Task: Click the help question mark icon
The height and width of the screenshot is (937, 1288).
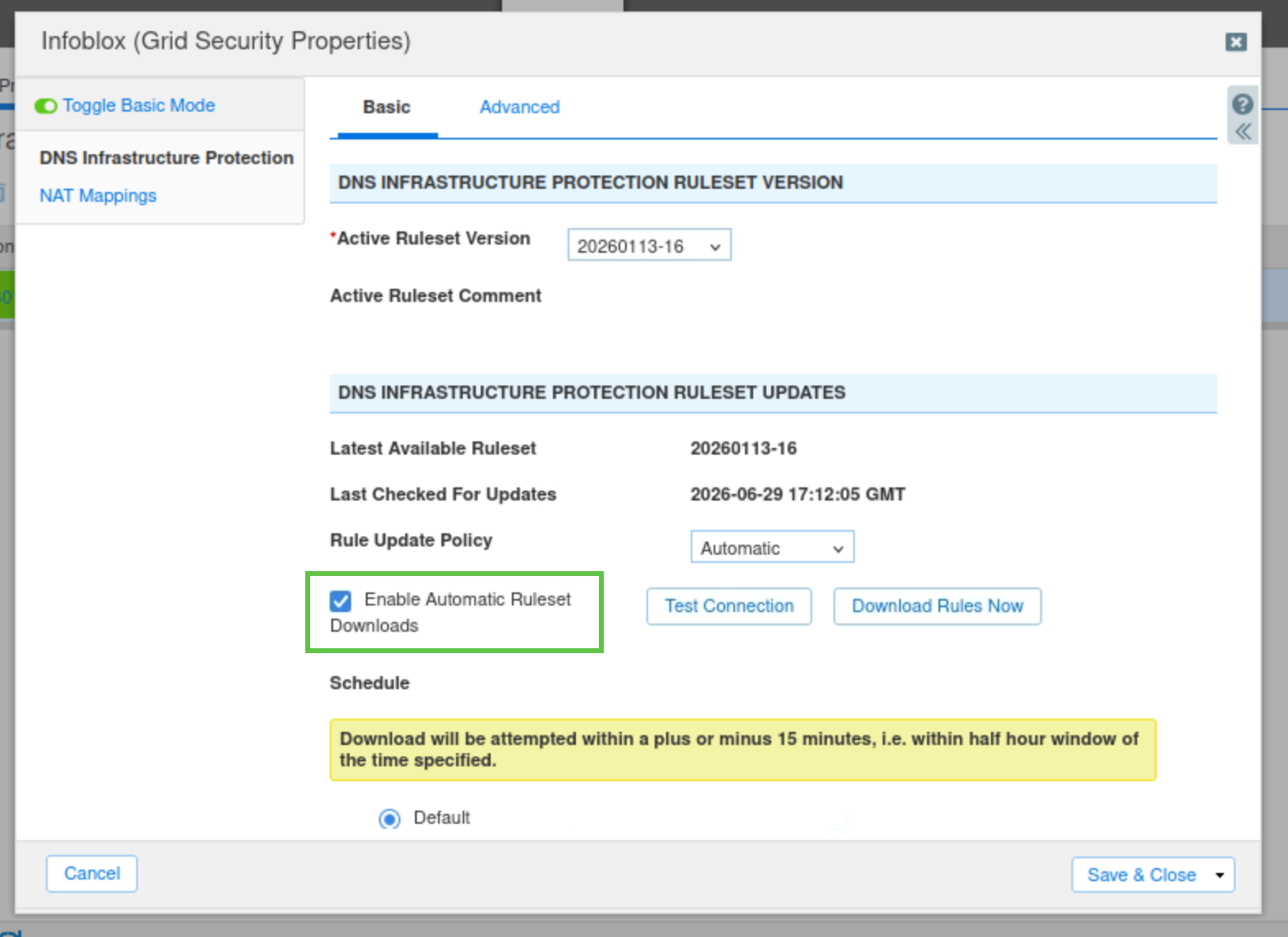Action: click(x=1242, y=104)
